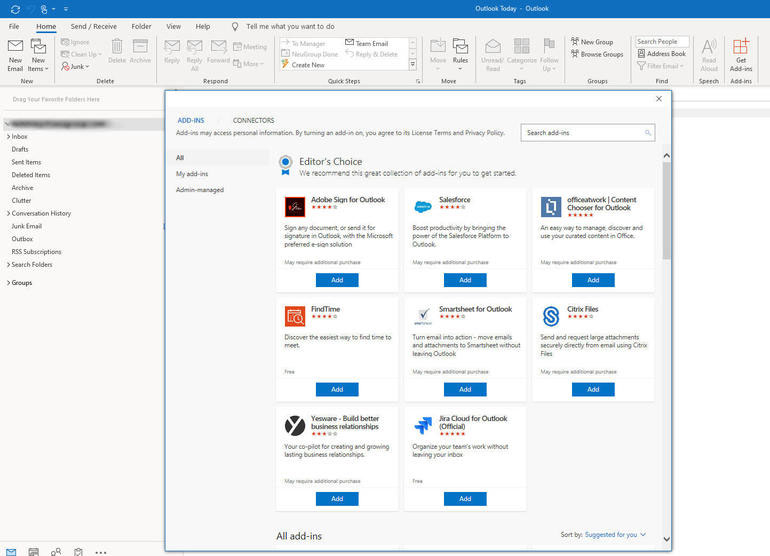770x556 pixels.
Task: Click the officeatwork Content Chooser icon
Action: coord(551,207)
